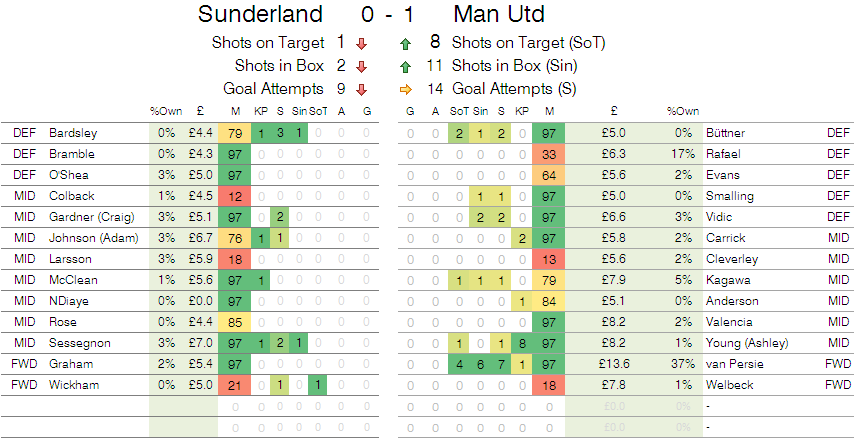Select Colback's red minutes cell showing 12
854x441 pixels.
[235, 196]
